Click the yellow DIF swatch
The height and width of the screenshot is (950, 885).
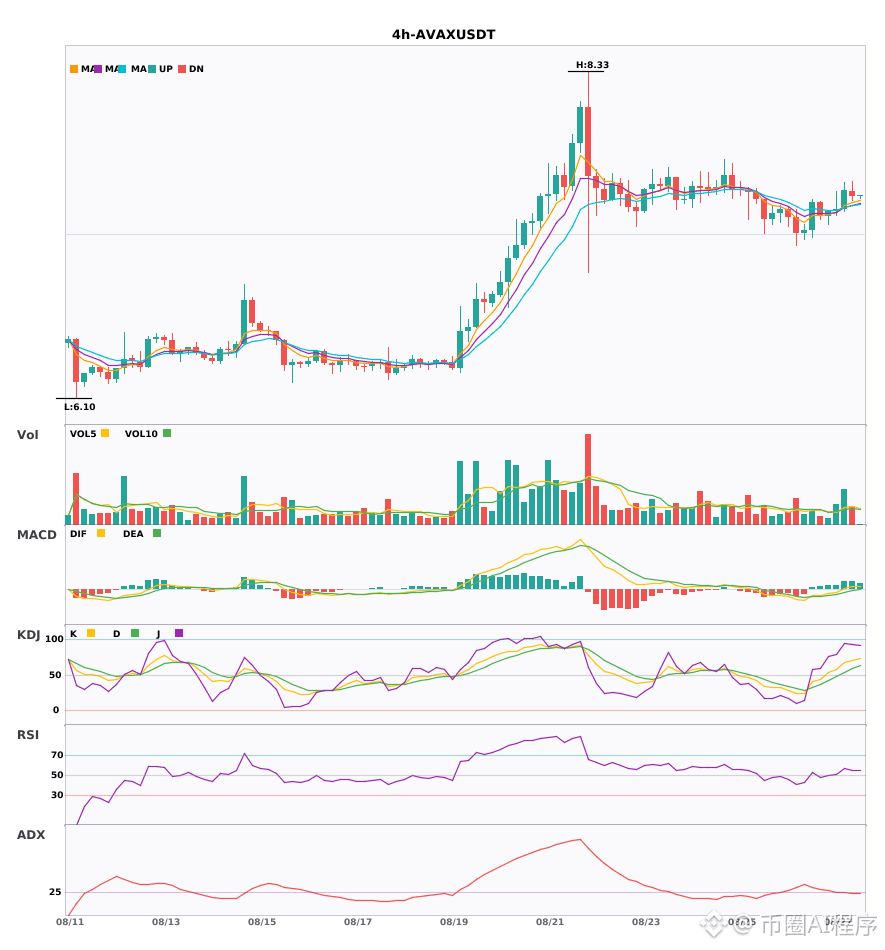[101, 533]
